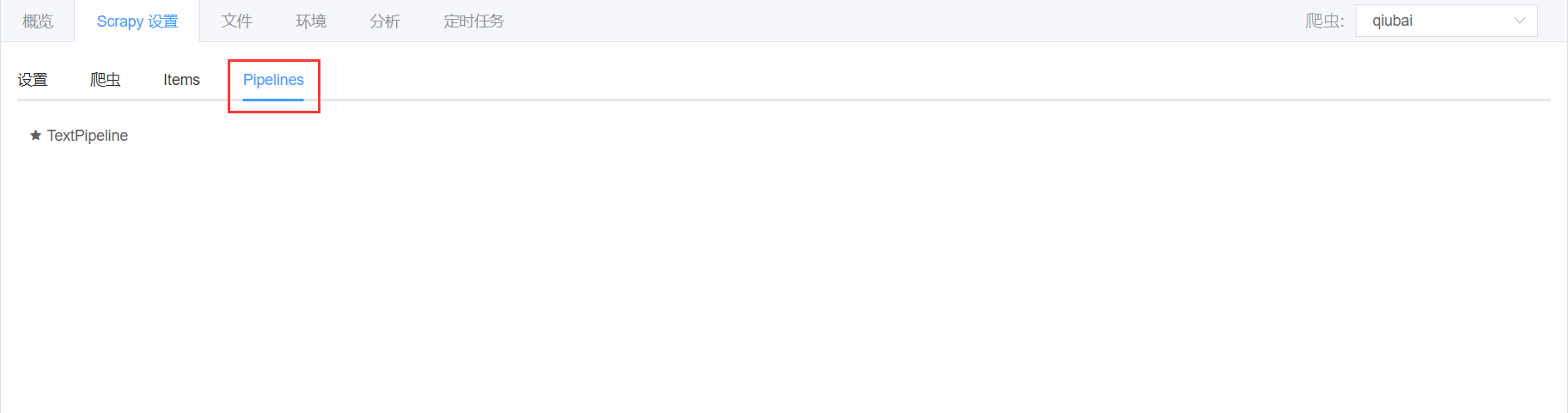
Task: Select the Scrapy 设置 tab
Action: (x=137, y=21)
